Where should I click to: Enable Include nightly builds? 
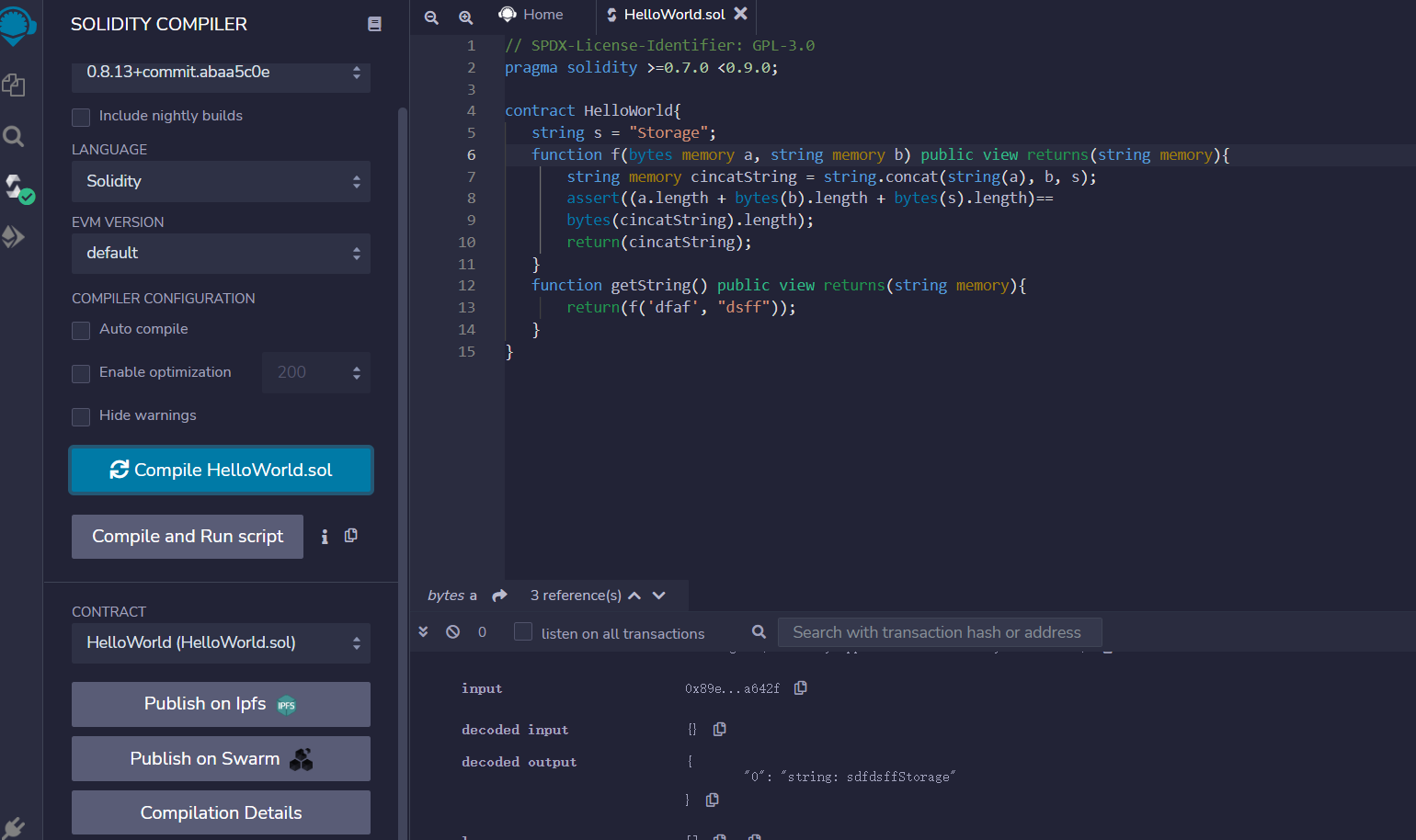[81, 117]
